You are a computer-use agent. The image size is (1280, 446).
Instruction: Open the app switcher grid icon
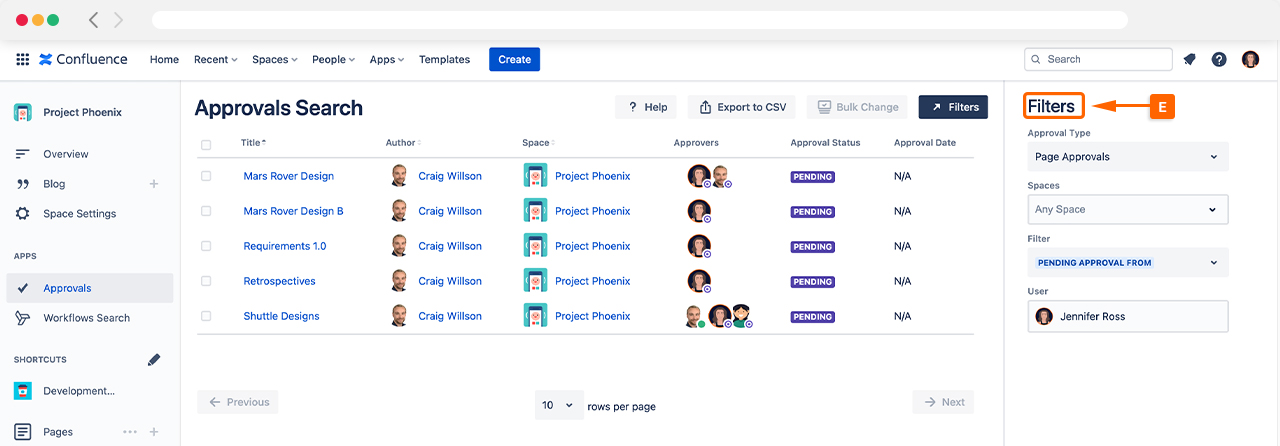[23, 59]
